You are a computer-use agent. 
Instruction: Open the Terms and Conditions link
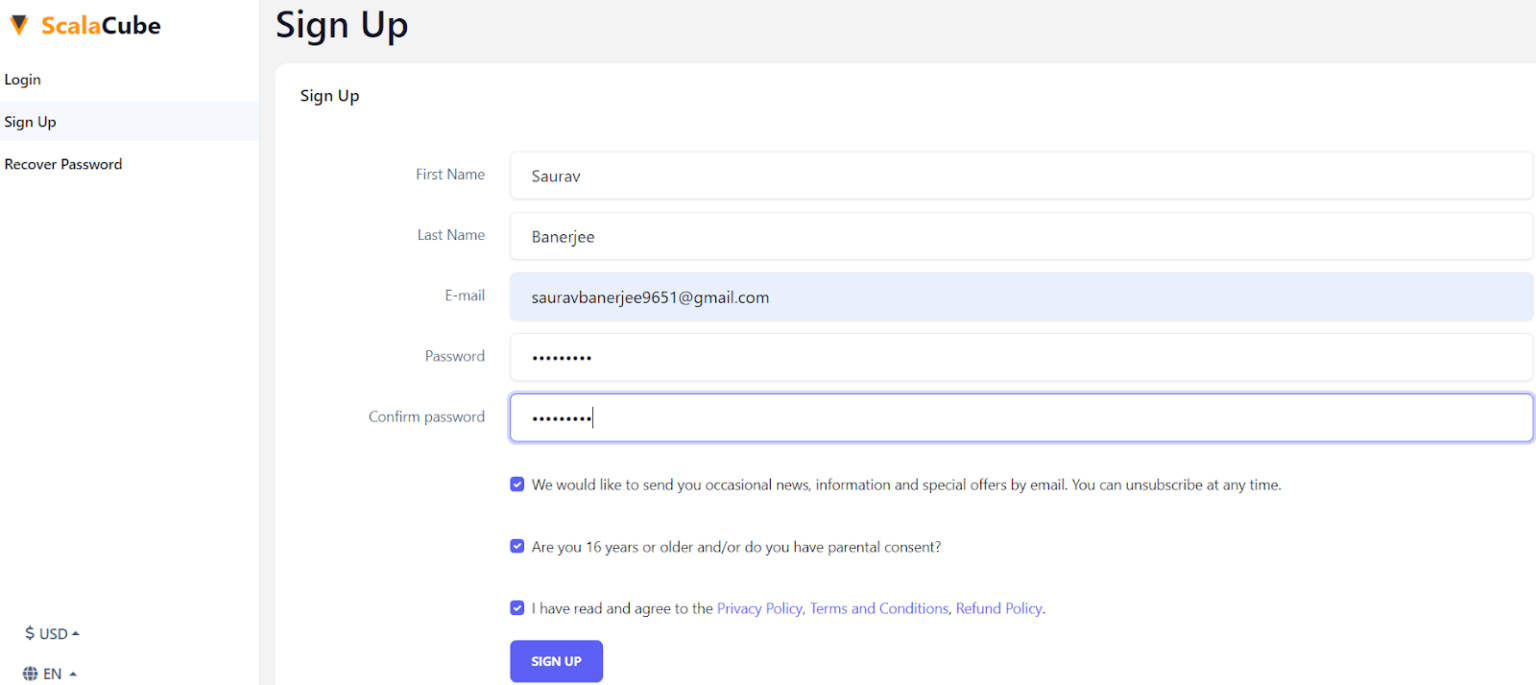coord(879,608)
